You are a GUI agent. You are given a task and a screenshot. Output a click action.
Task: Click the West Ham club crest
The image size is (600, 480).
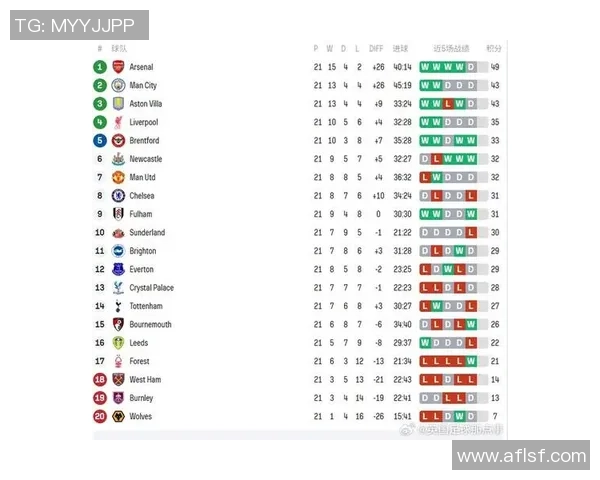click(x=118, y=380)
